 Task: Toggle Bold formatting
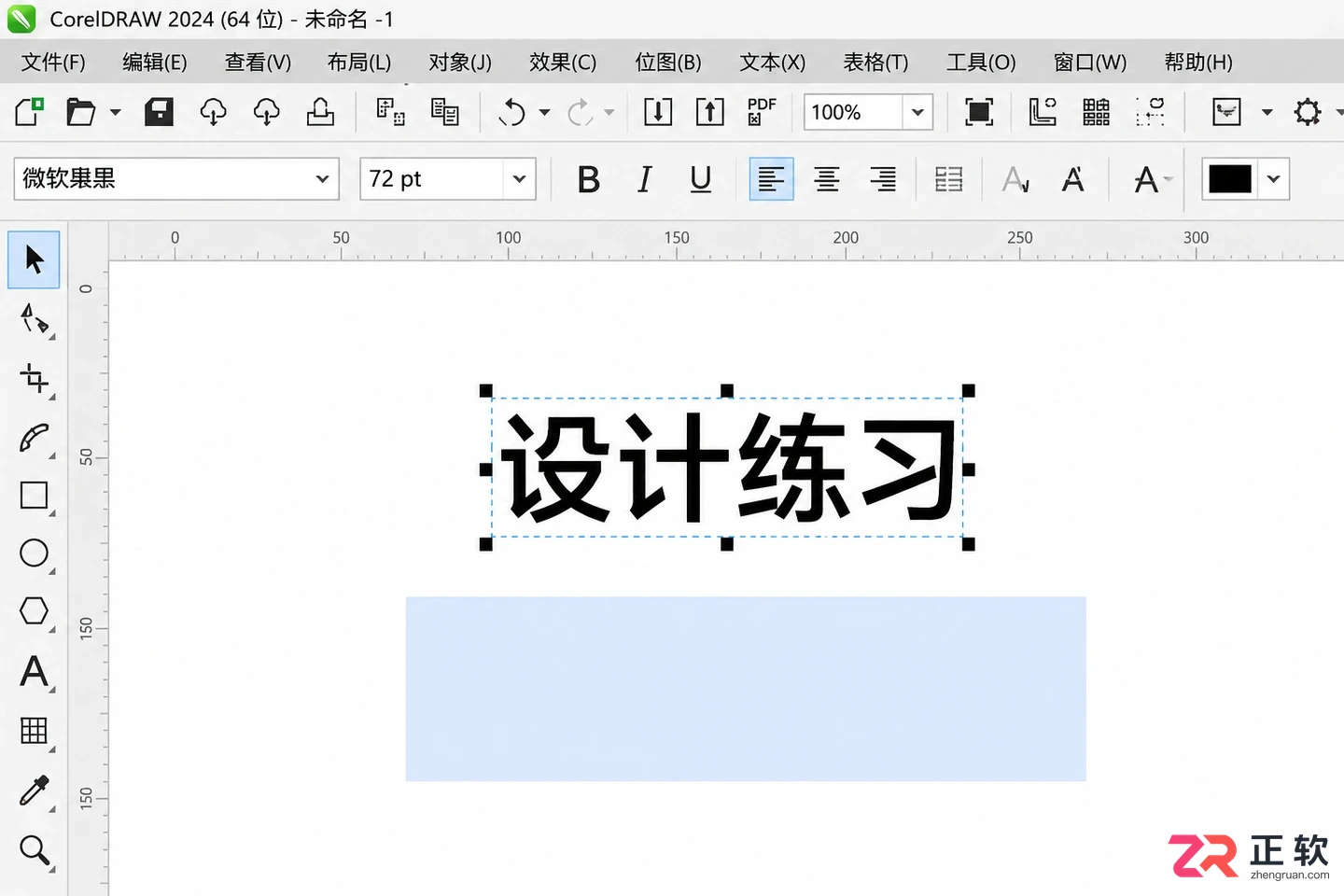point(588,179)
